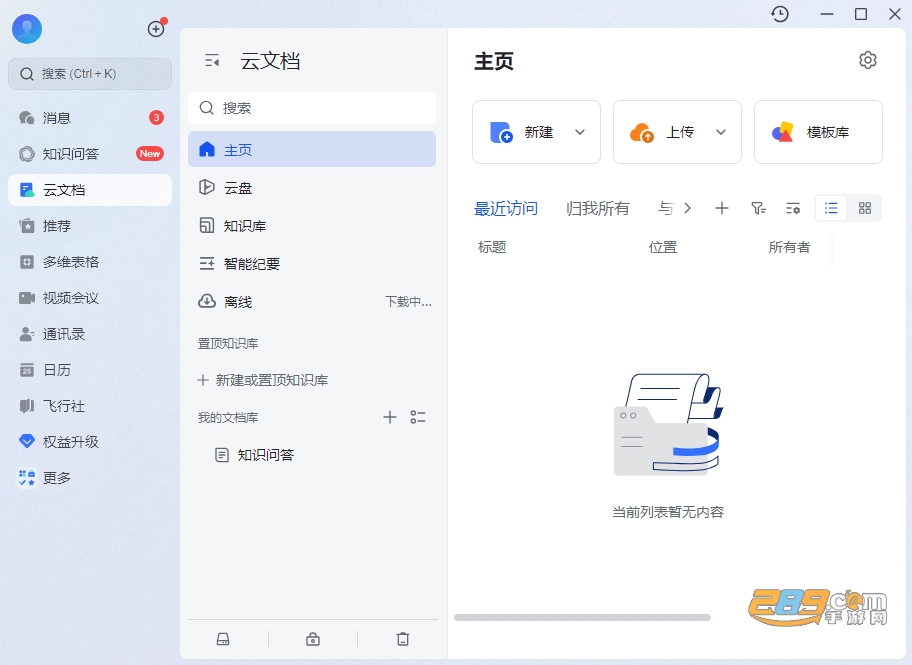Viewport: 912px width, 665px height.
Task: Open 云盘 in the sidebar menu
Action: click(312, 187)
